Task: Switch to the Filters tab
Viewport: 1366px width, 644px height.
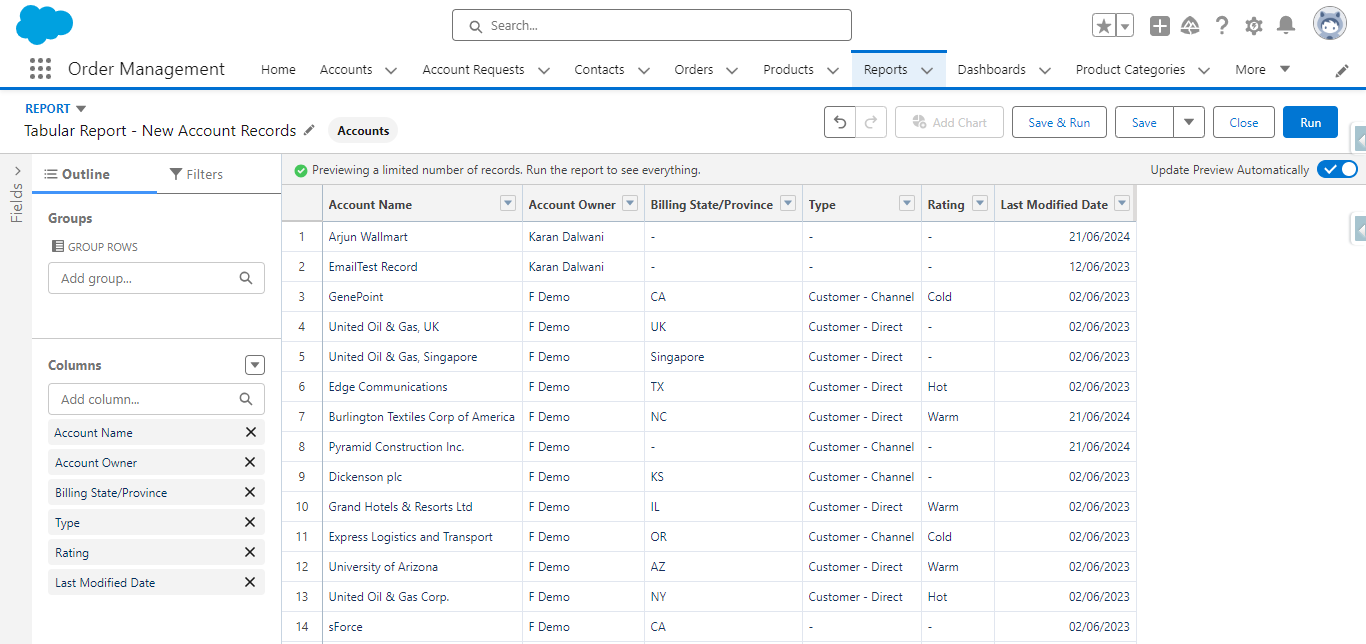Action: tap(196, 173)
